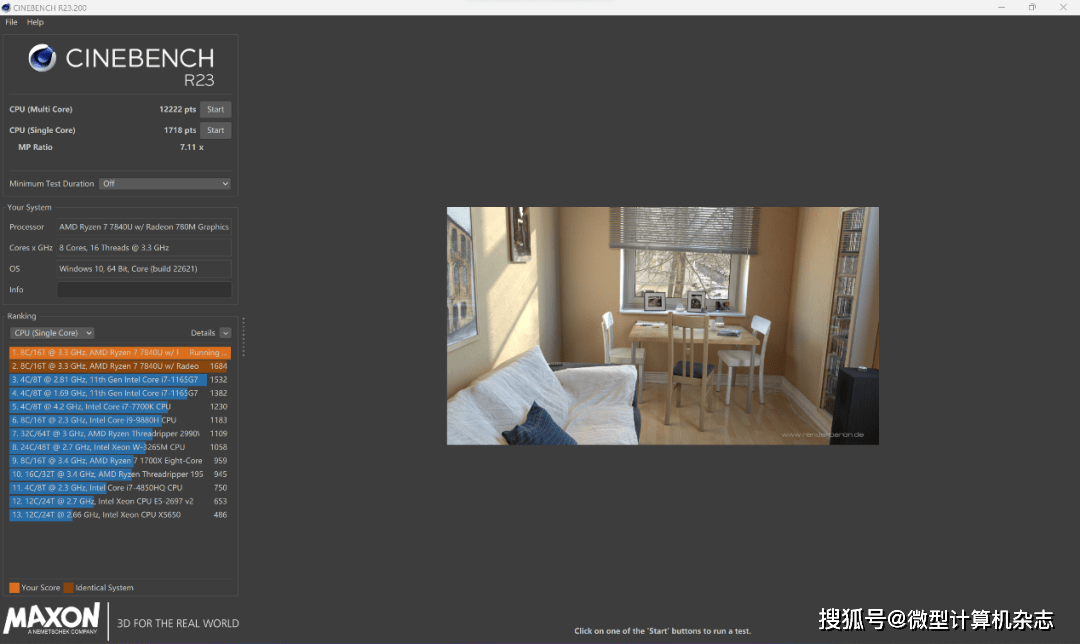Screen dimensions: 1080x644
Task: Click the Cinebench sphere logo icon
Action: pyautogui.click(x=42, y=58)
